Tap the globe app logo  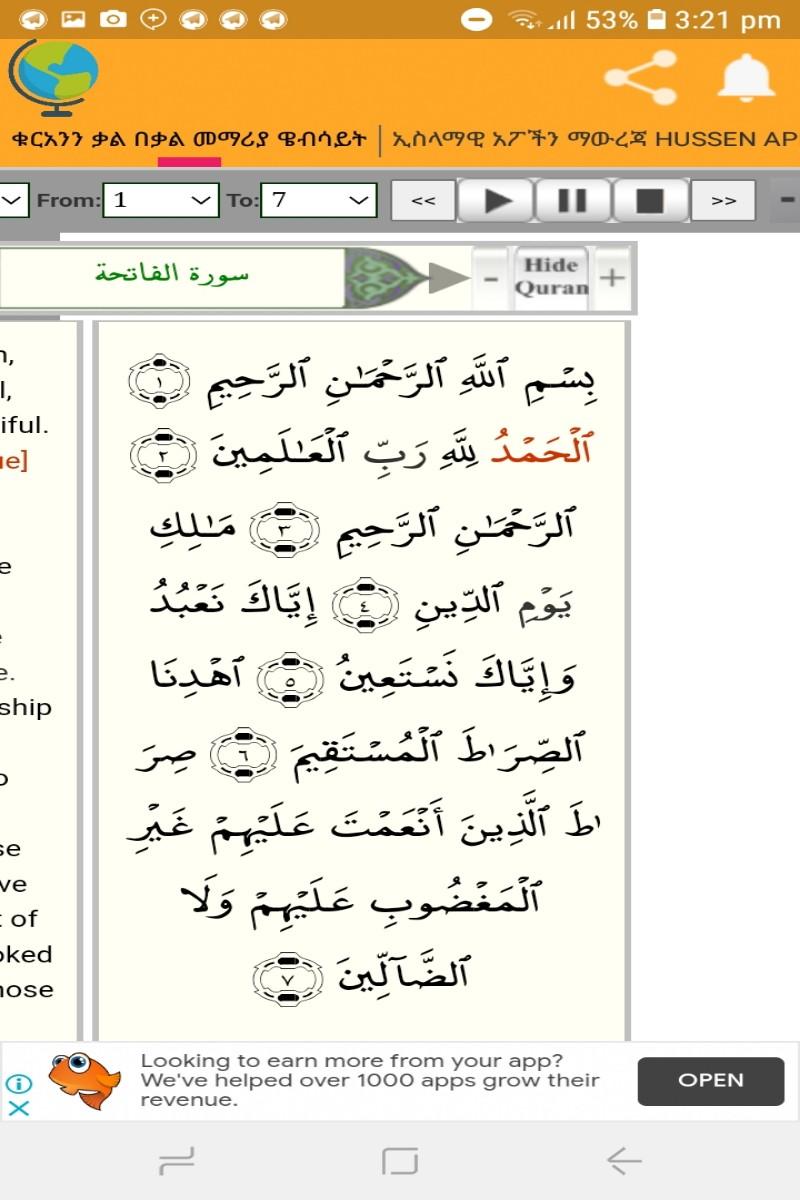(x=55, y=80)
